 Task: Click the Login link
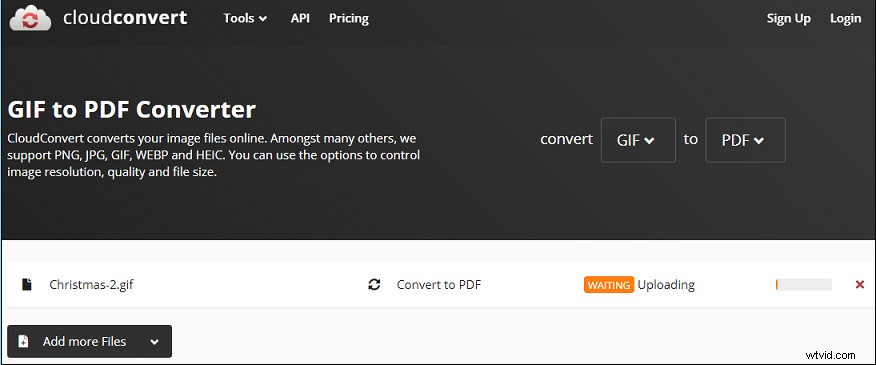[x=845, y=18]
